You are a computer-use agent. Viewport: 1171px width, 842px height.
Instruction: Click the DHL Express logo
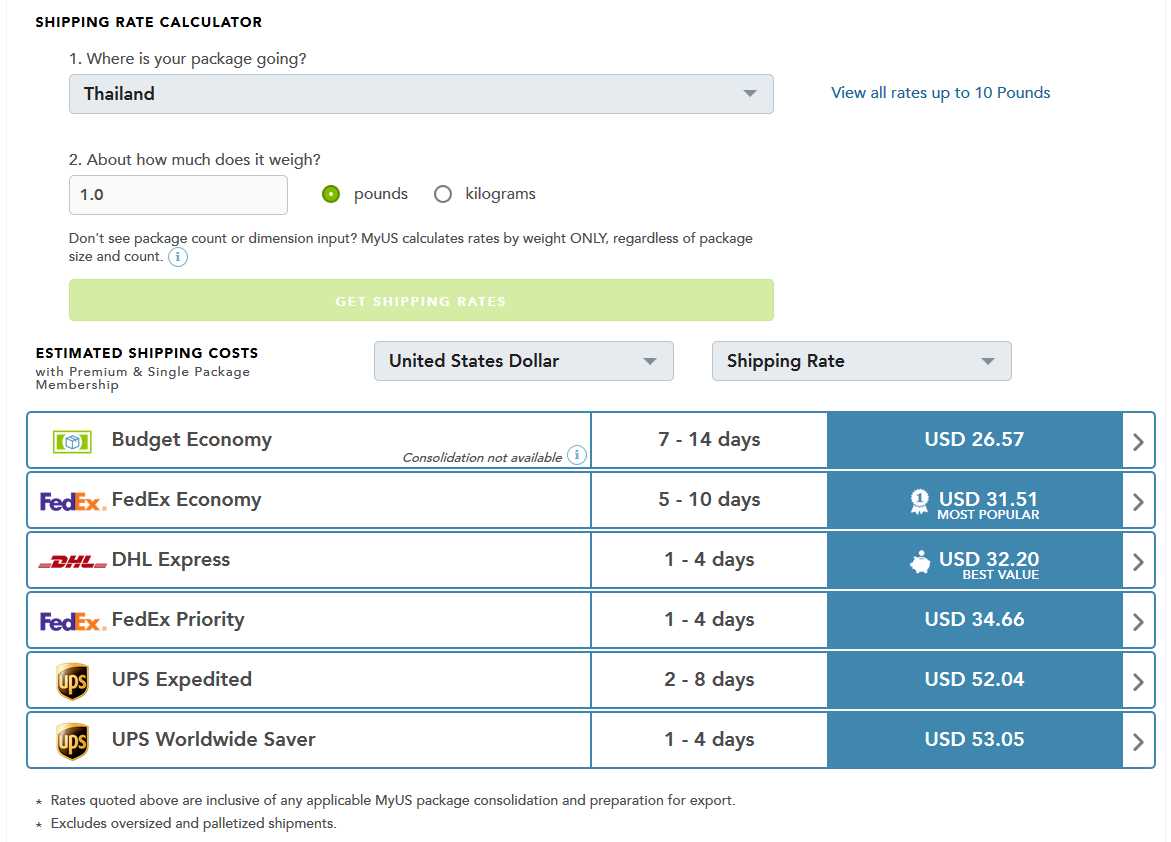(x=72, y=562)
